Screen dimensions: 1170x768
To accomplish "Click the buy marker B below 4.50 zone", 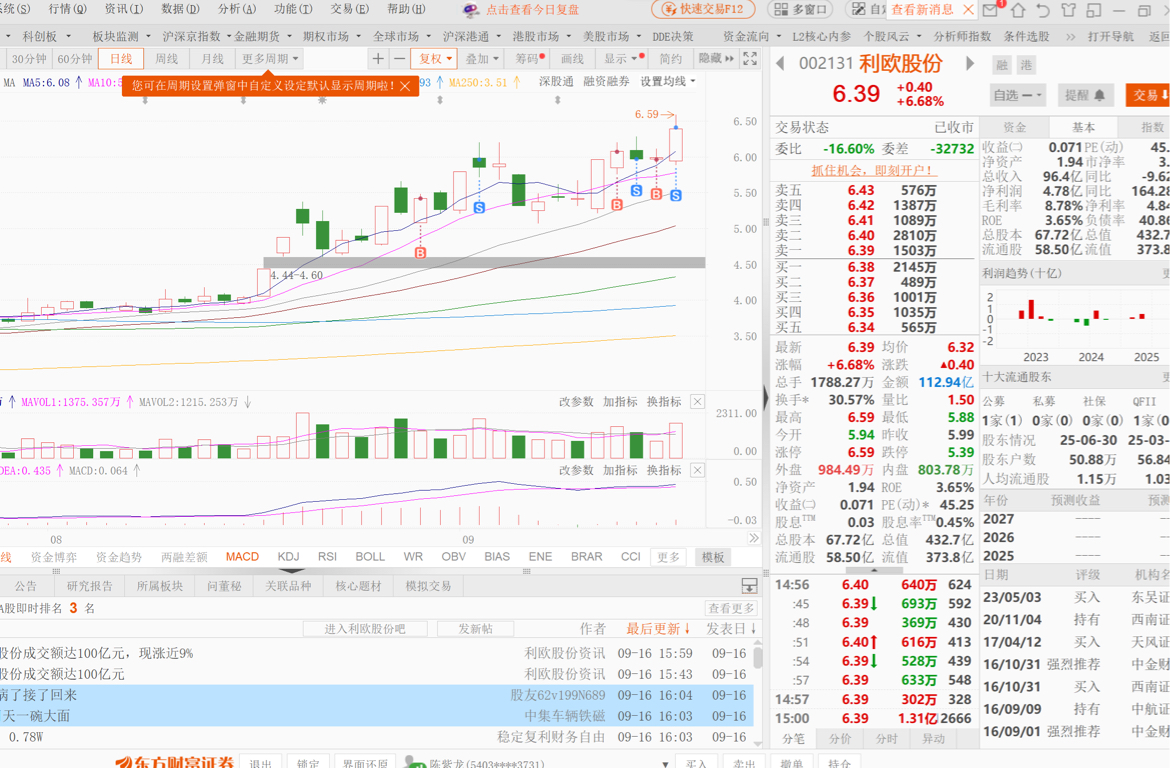I will pyautogui.click(x=420, y=253).
